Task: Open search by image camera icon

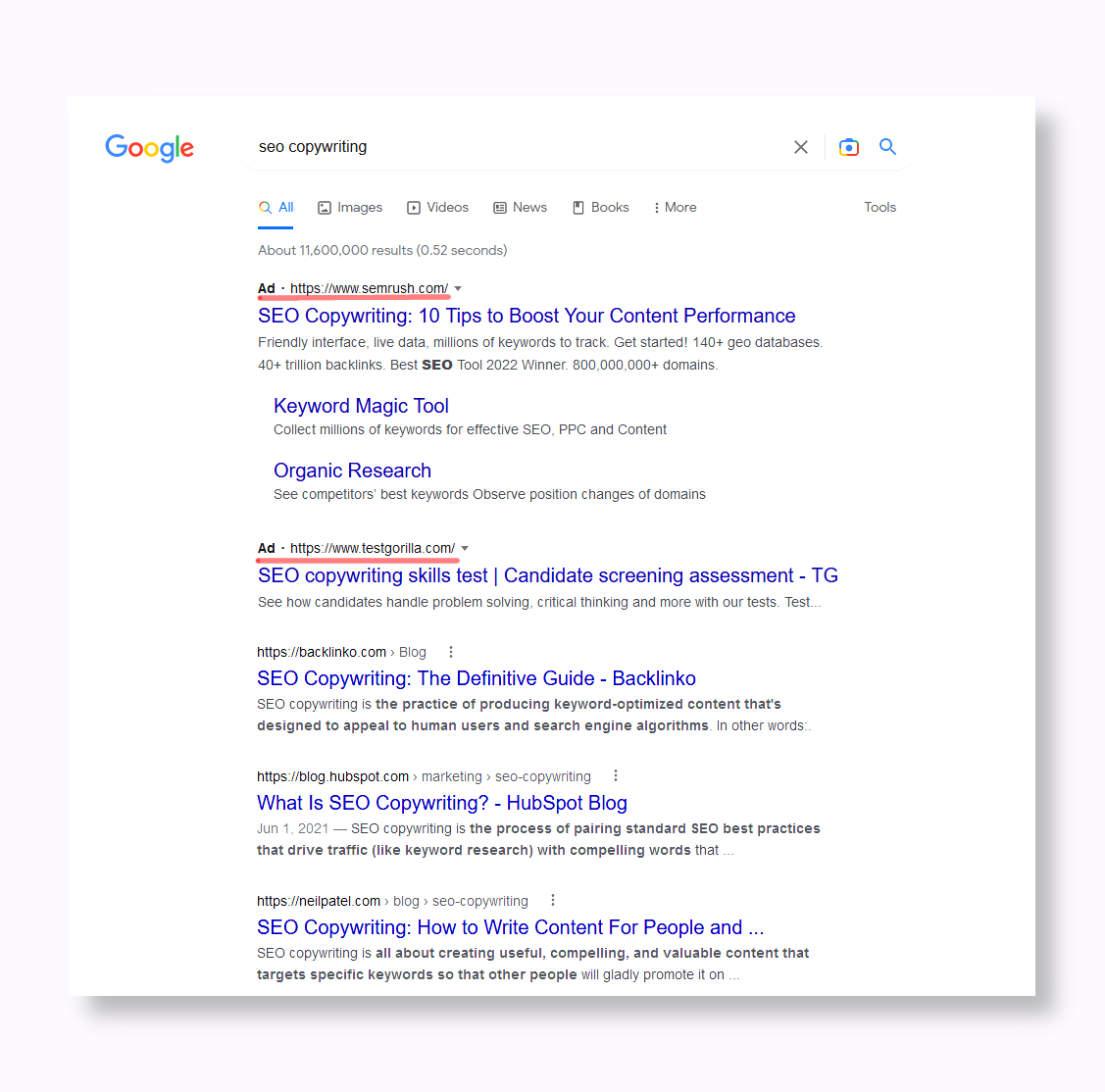Action: [848, 147]
